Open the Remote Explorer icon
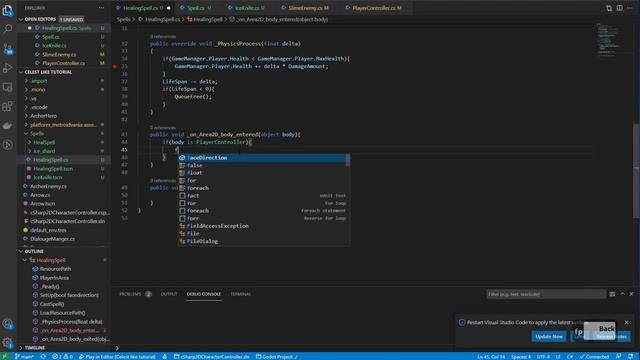 click(7, 87)
